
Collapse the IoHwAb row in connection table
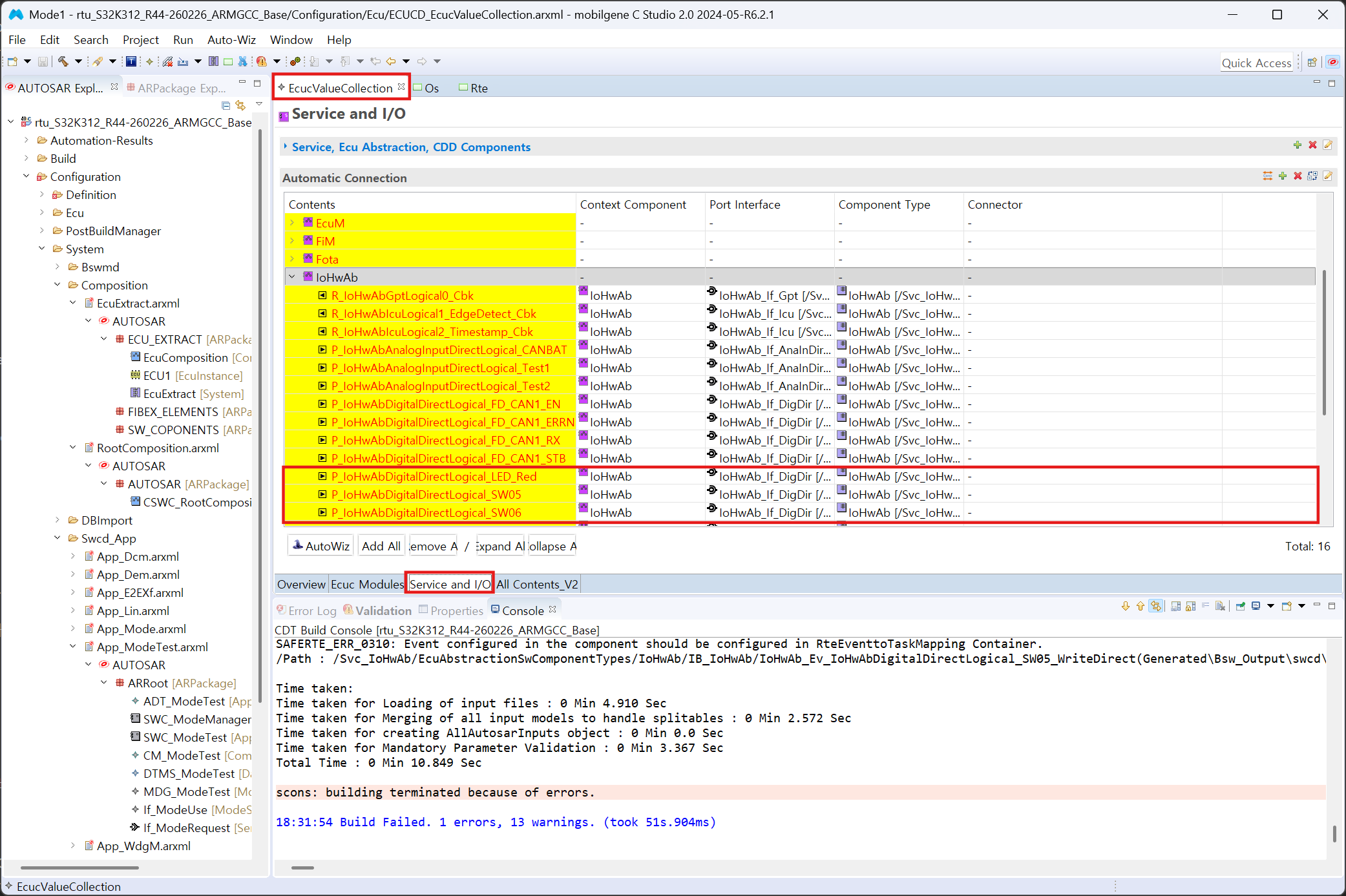[x=292, y=276]
